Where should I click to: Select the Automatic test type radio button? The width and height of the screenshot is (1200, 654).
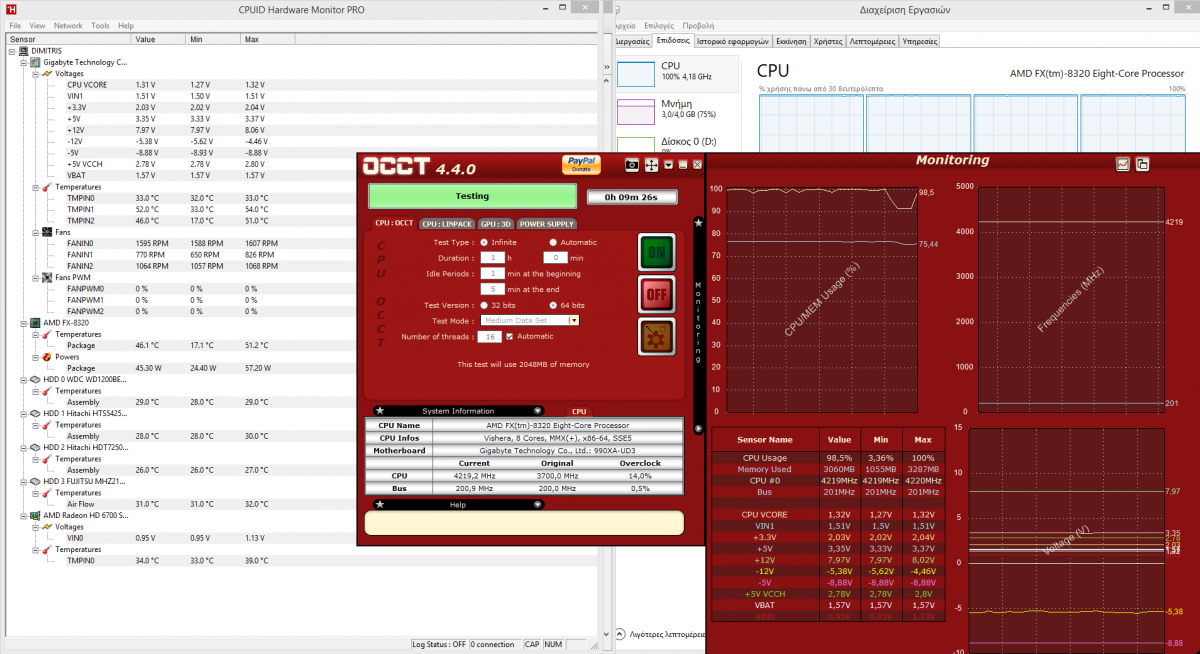[x=552, y=242]
